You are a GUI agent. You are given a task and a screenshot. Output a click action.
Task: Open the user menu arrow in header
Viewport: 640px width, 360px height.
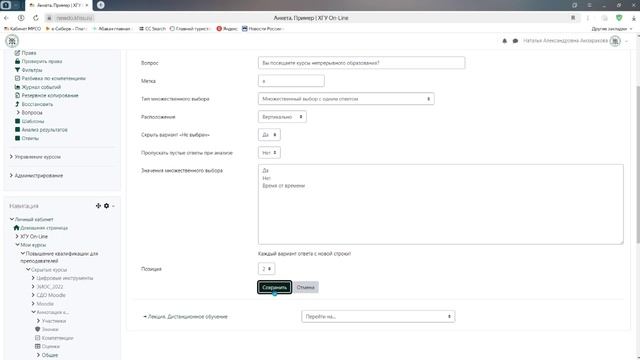tap(627, 41)
